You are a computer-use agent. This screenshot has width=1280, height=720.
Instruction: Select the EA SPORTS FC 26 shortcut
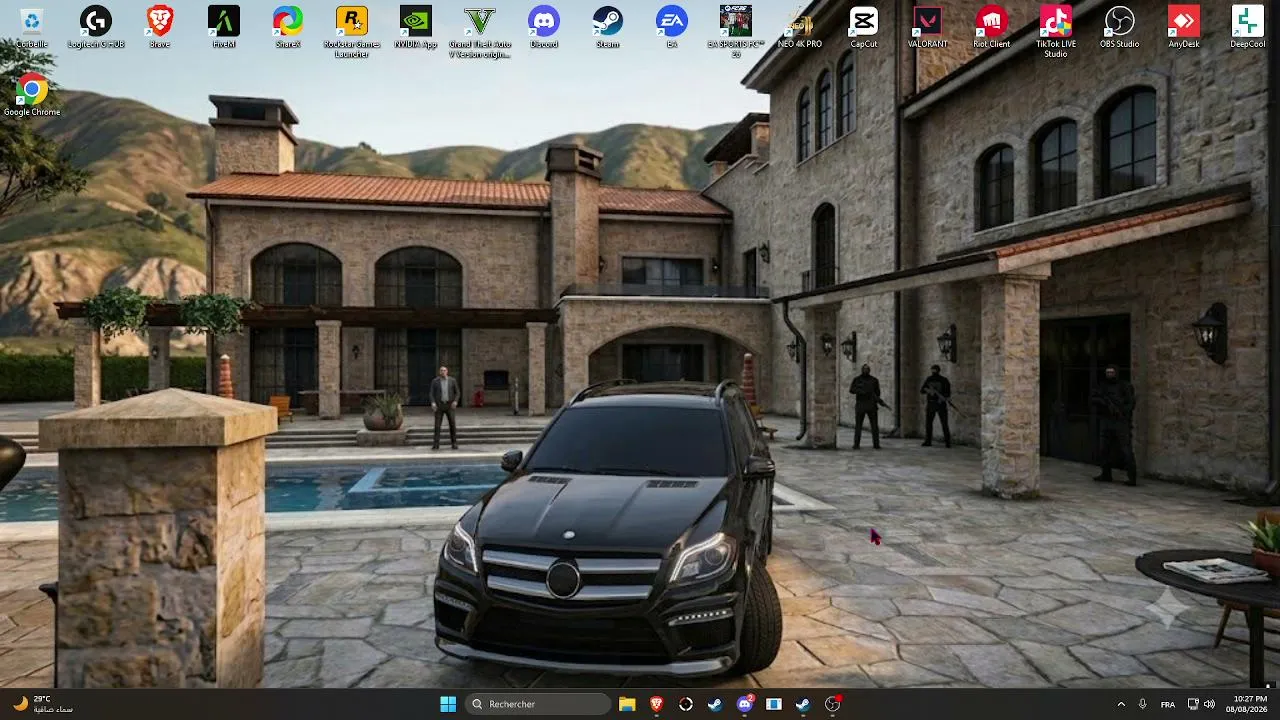pyautogui.click(x=736, y=32)
